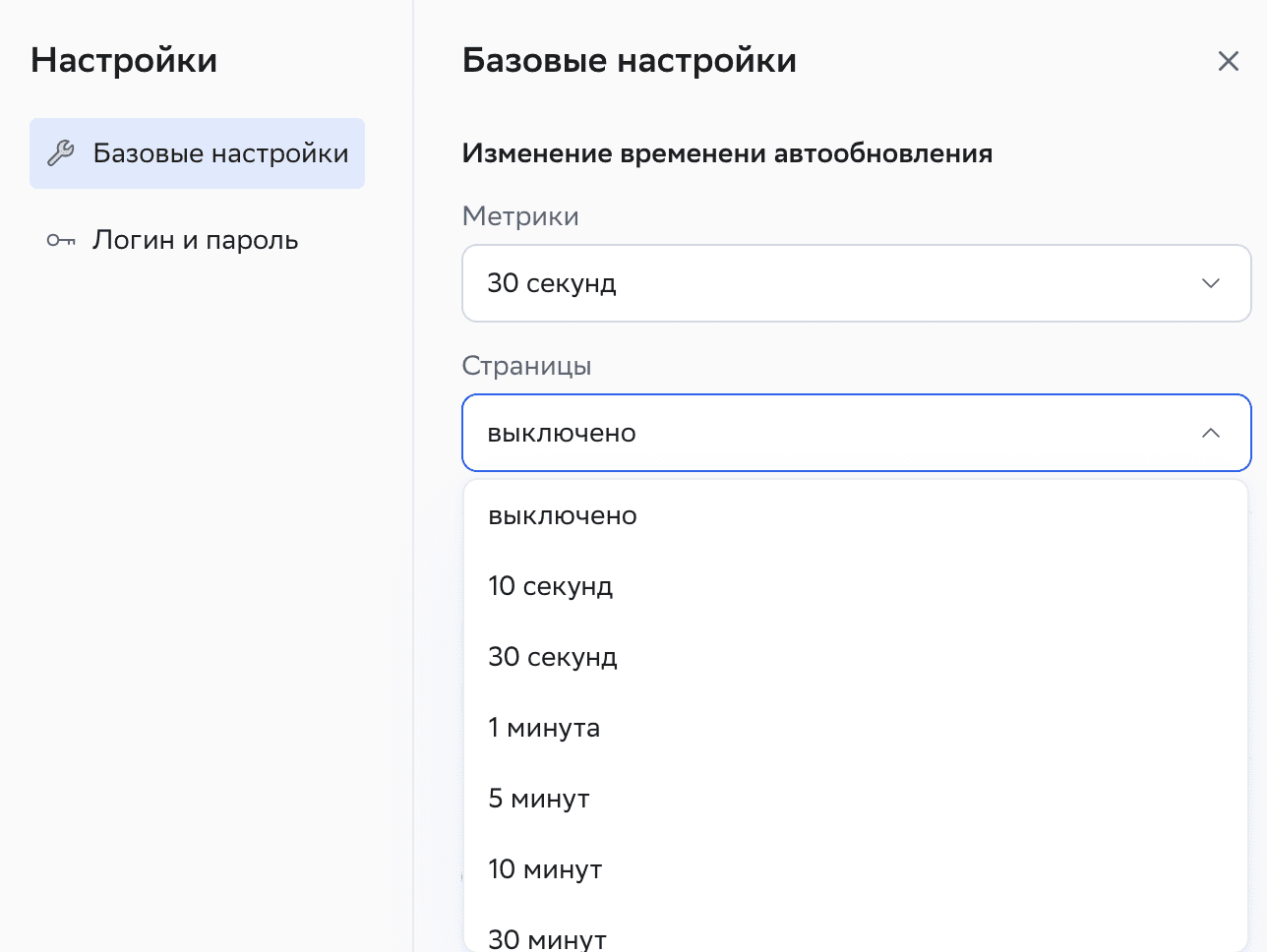Click the wrench icon in the sidebar
The image size is (1267, 952).
click(x=61, y=153)
